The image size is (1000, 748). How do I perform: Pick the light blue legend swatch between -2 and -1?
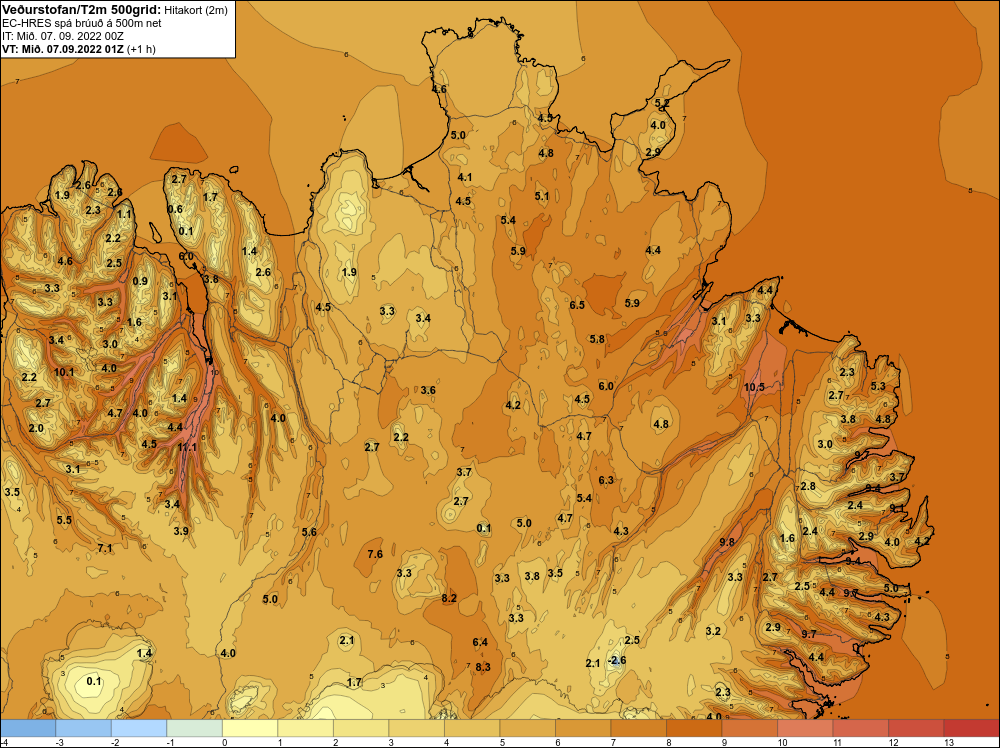pos(139,728)
